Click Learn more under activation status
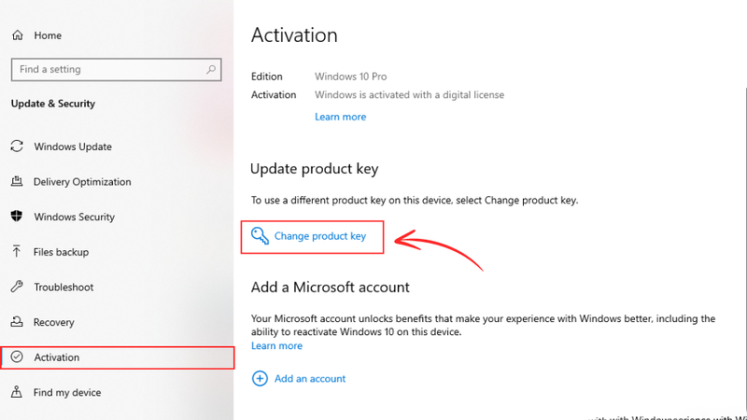This screenshot has width=747, height=420. [x=340, y=117]
